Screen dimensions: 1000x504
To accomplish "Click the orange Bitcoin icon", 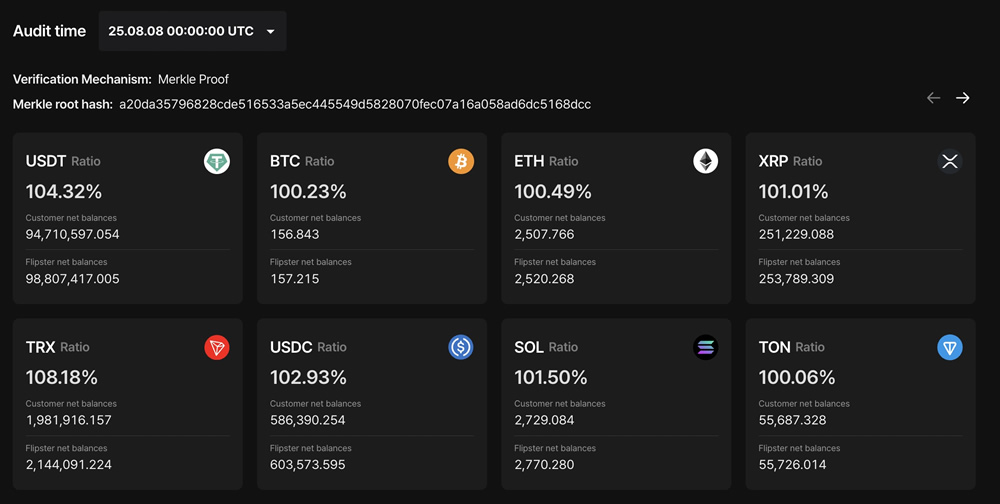I will [x=461, y=161].
